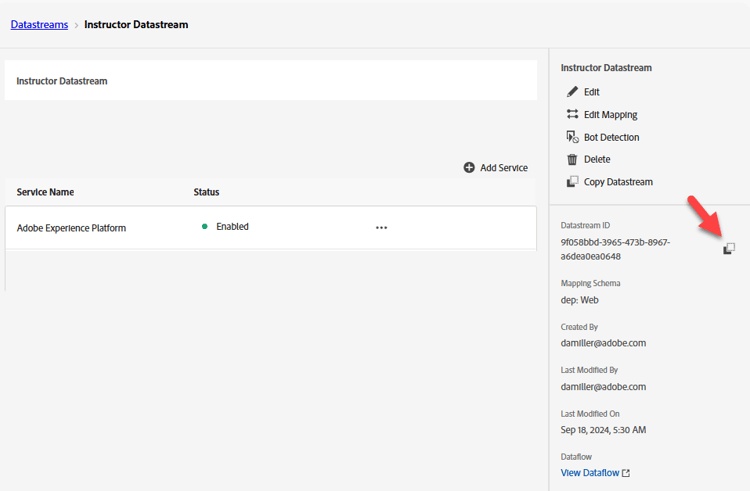The width and height of the screenshot is (750, 491).
Task: Click the pencil Edit icon
Action: [572, 92]
